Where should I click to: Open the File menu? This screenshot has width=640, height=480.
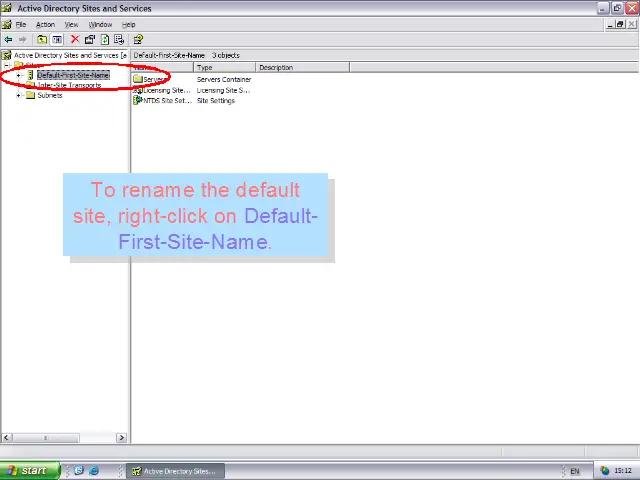21,24
